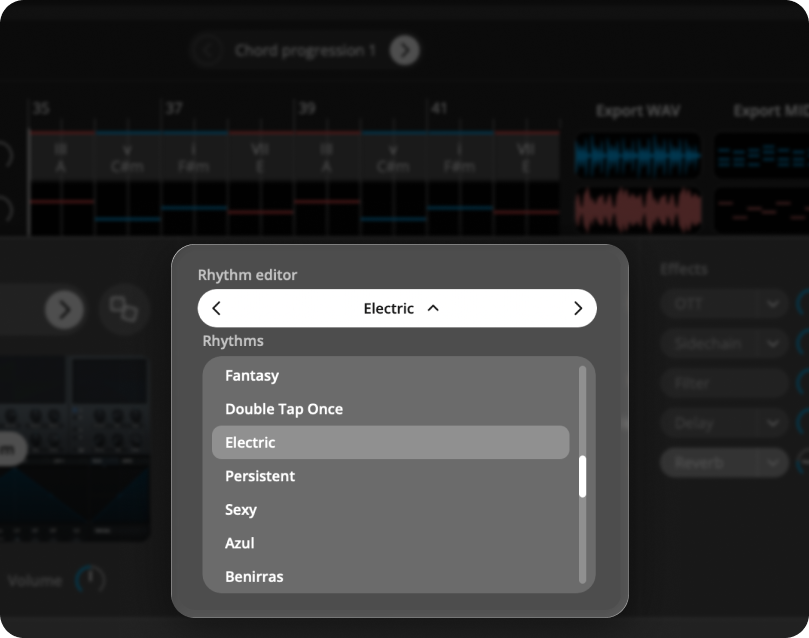Click the Chord progression 1 label
The height and width of the screenshot is (638, 809).
(x=305, y=50)
